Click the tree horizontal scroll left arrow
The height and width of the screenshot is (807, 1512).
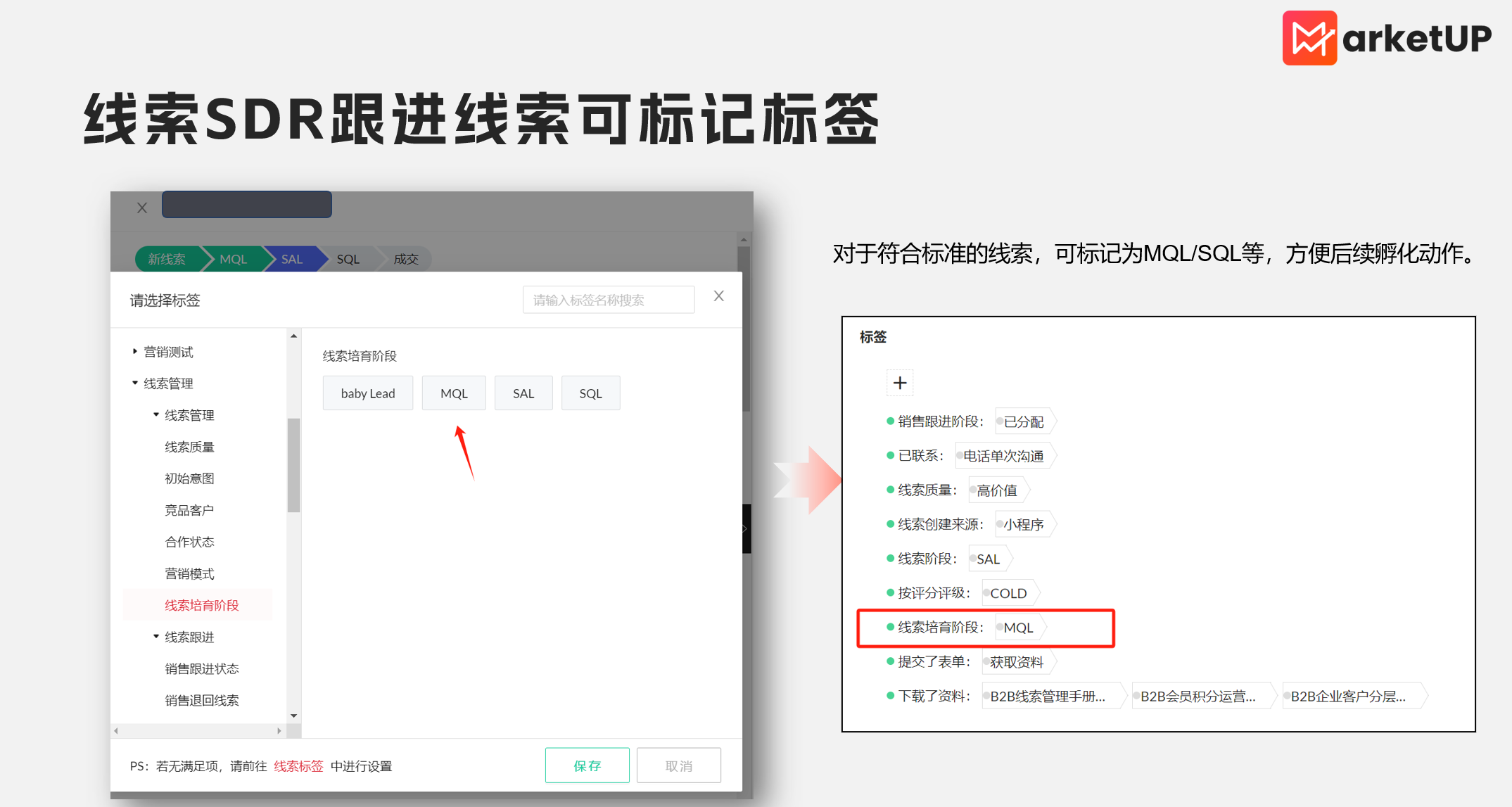pyautogui.click(x=117, y=730)
